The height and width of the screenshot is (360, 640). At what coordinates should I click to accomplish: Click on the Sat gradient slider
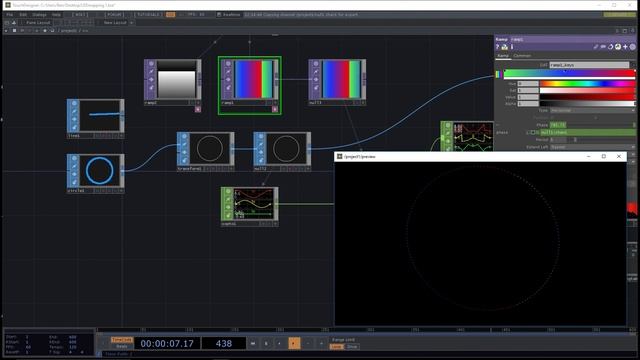[588, 90]
